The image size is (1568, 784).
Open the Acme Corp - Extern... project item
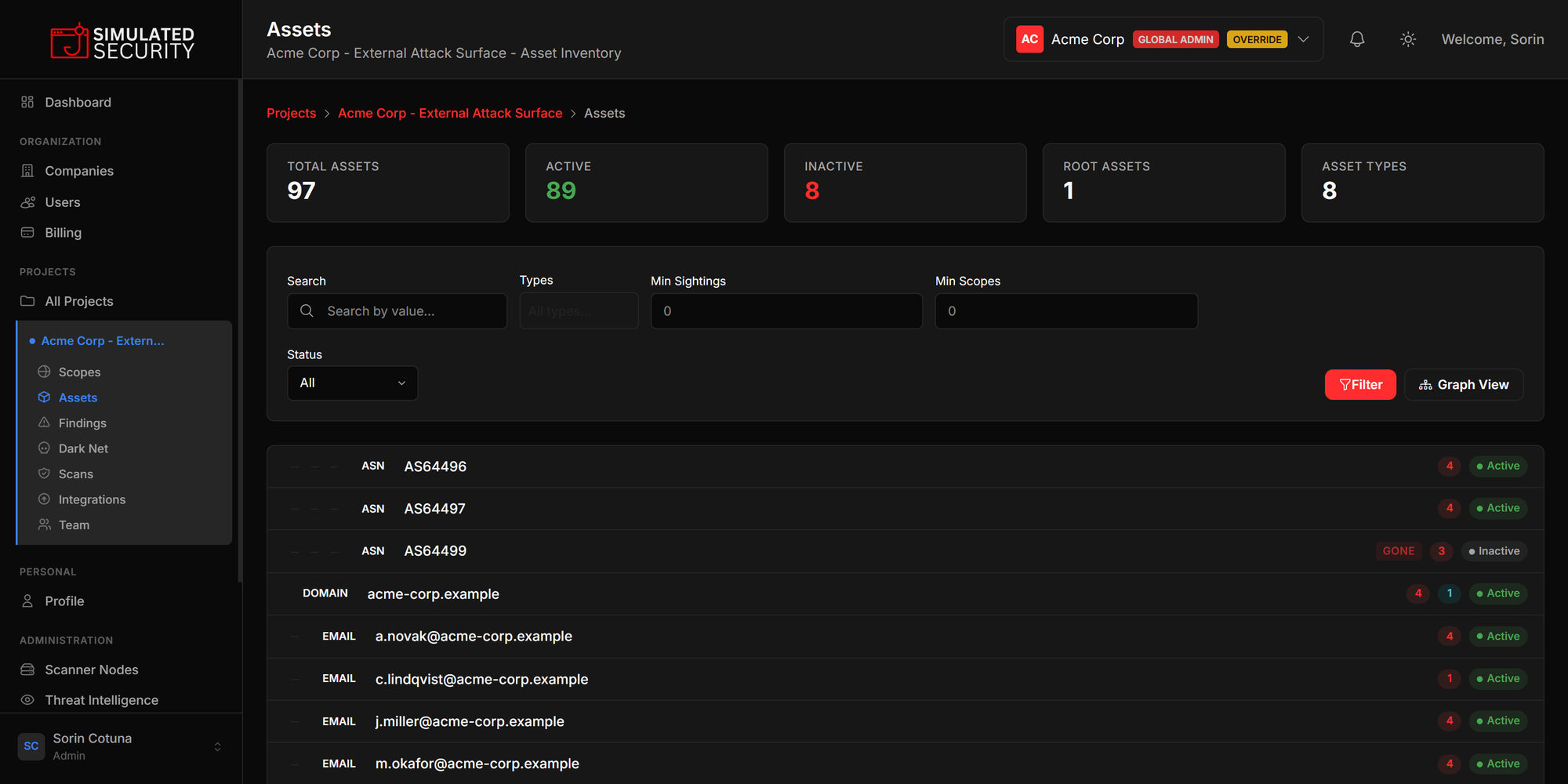point(103,341)
